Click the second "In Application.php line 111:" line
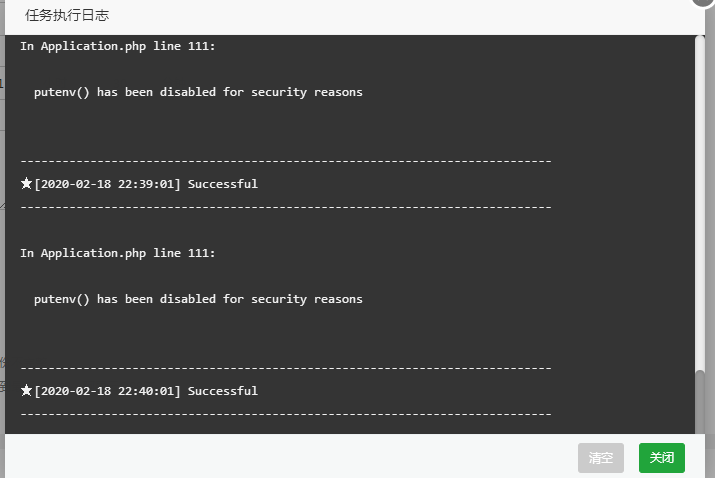Image resolution: width=715 pixels, height=478 pixels. [x=117, y=253]
